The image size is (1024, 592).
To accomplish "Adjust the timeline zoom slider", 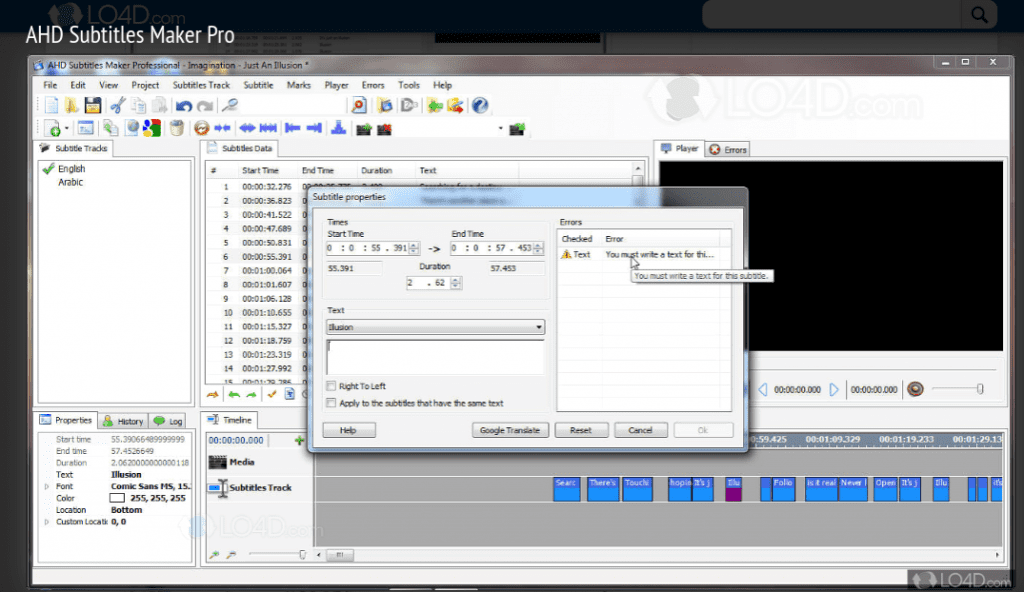I will pyautogui.click(x=302, y=555).
